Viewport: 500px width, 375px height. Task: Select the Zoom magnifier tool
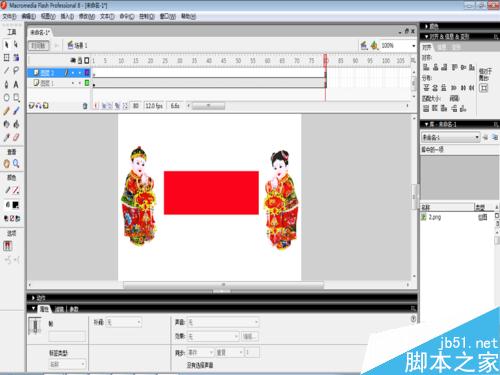(16, 164)
